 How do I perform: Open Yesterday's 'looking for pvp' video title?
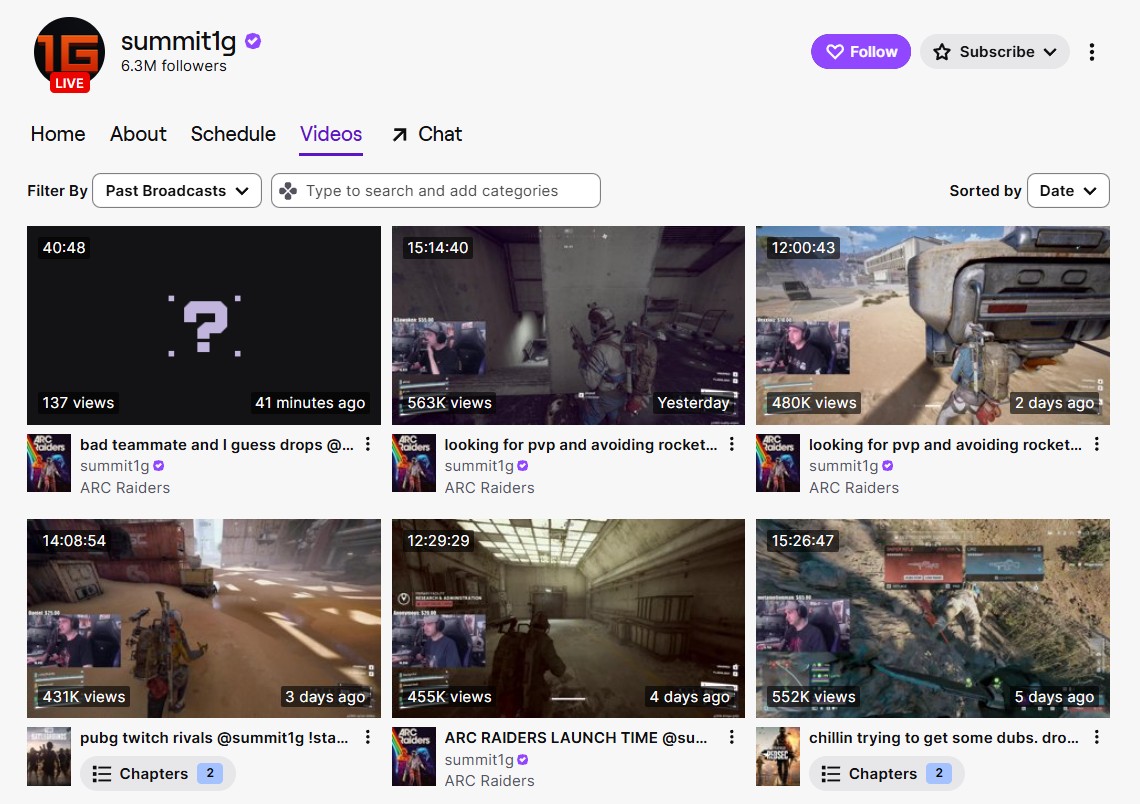(580, 445)
